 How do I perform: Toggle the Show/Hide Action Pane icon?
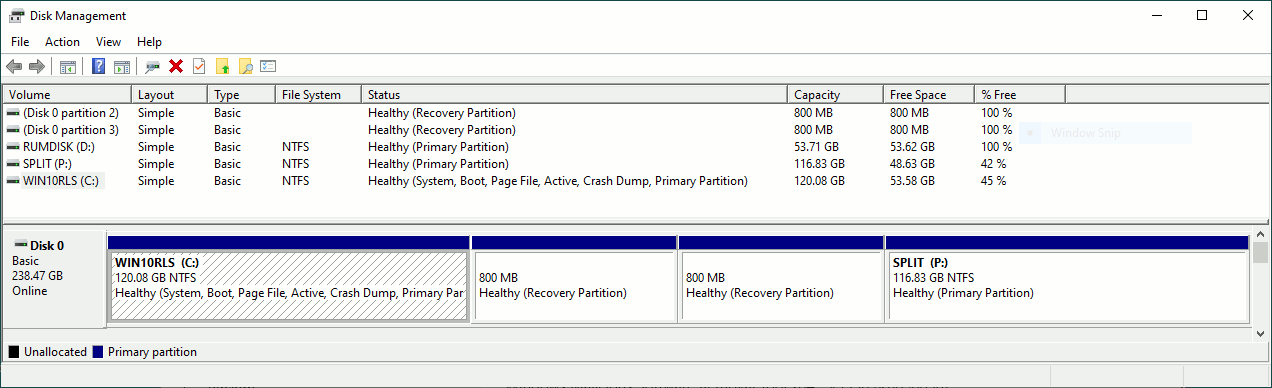(x=122, y=67)
